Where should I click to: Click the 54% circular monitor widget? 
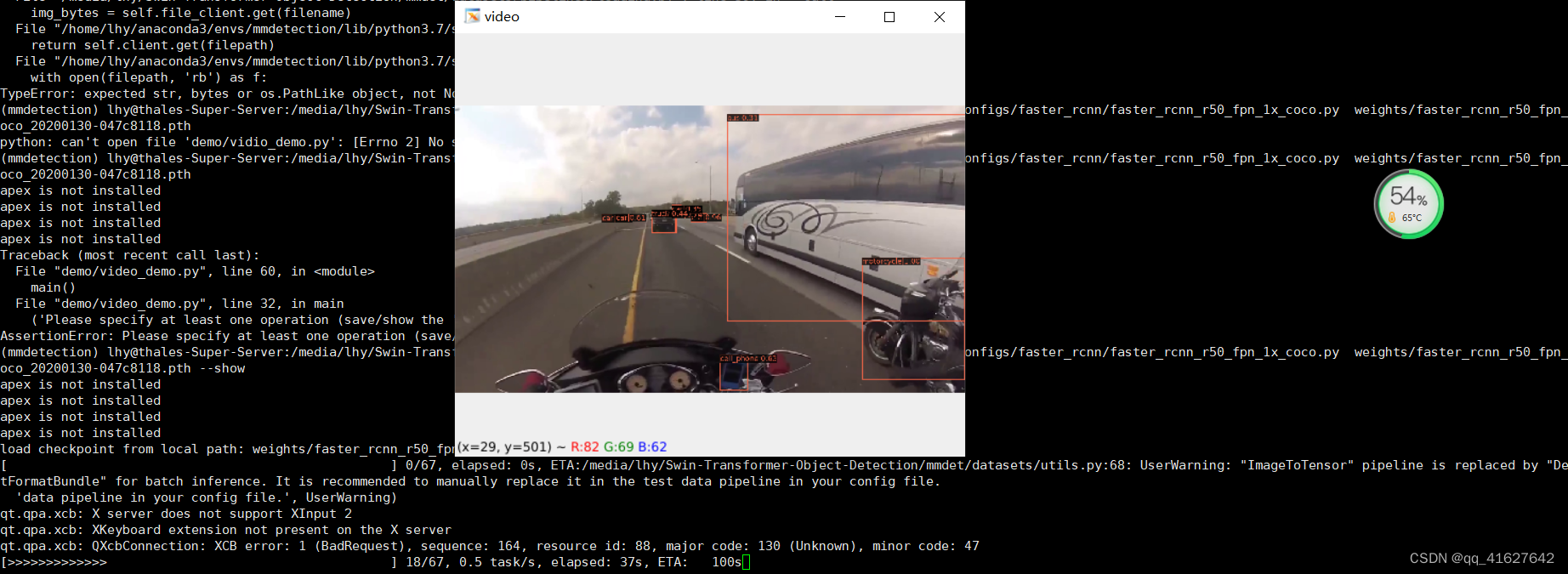1409,204
